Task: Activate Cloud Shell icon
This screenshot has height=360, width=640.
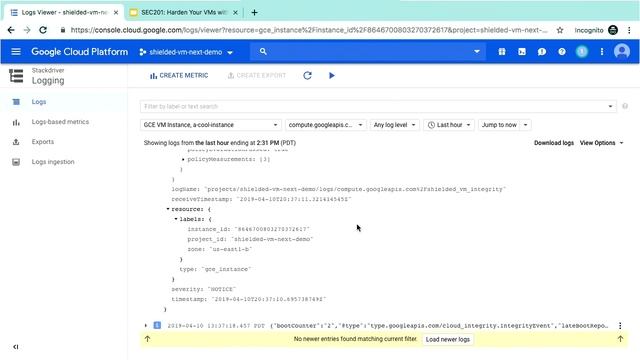Action: (522, 52)
